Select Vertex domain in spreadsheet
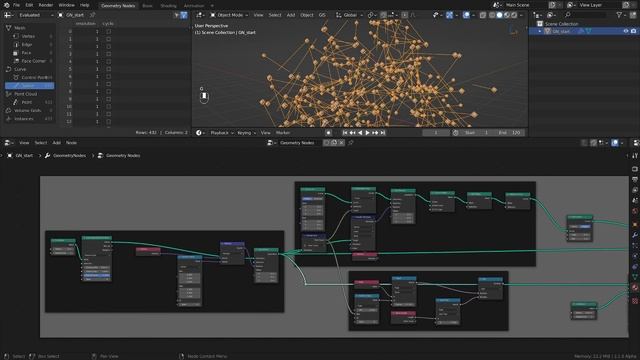The width and height of the screenshot is (640, 360). pyautogui.click(x=29, y=36)
